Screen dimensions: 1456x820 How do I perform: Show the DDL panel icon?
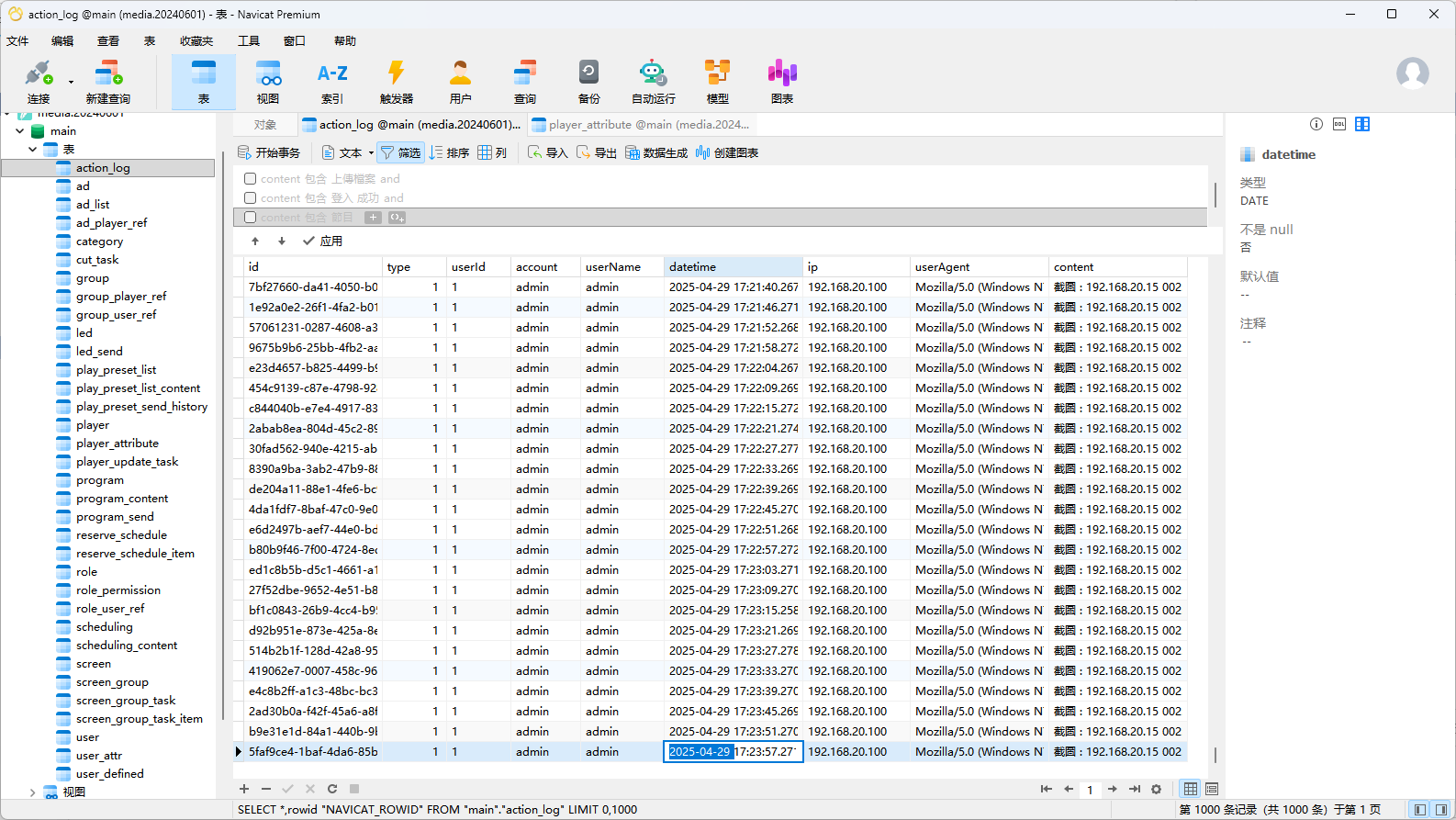1339,124
